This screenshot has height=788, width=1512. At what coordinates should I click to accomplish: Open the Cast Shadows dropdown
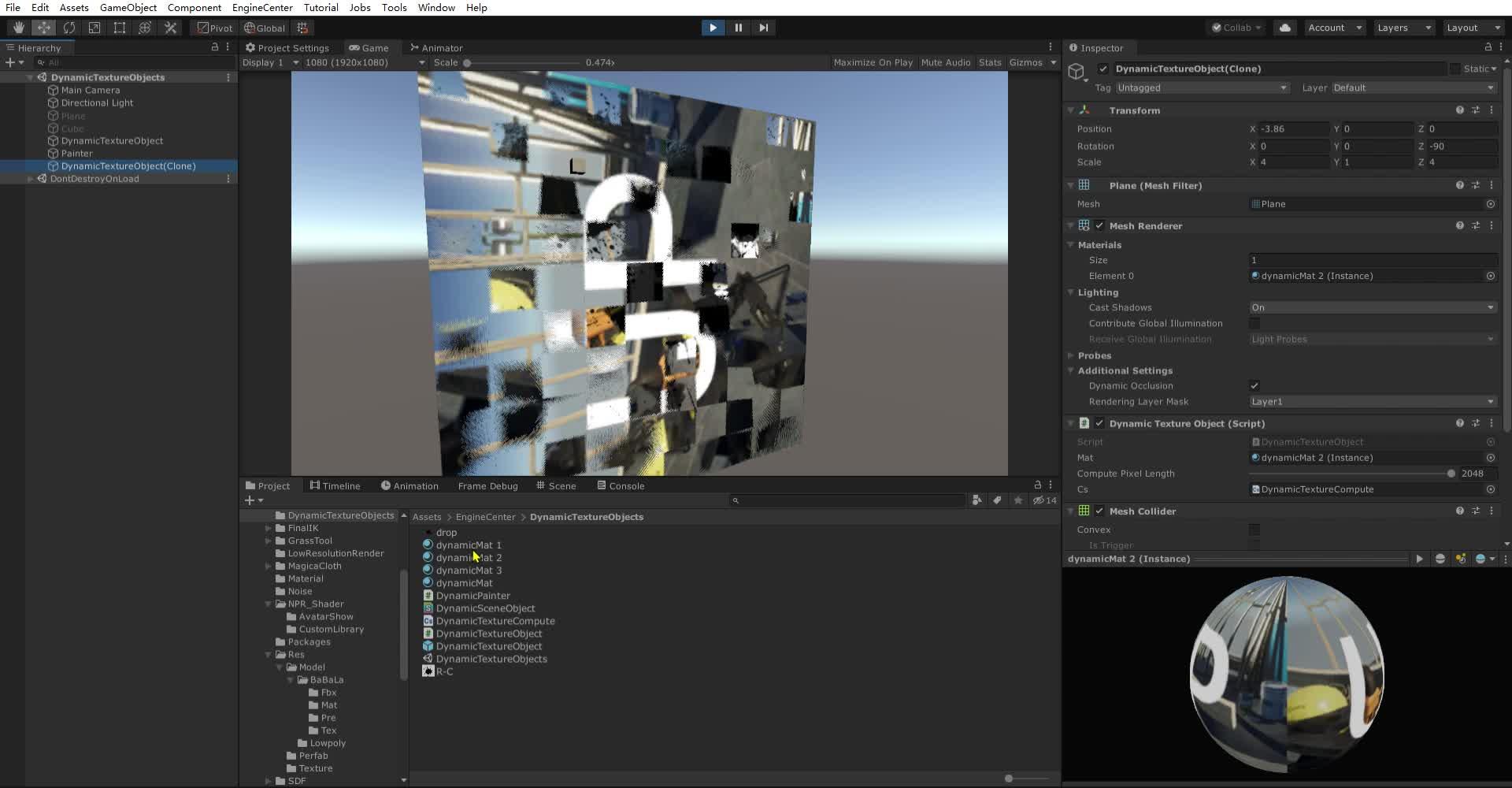coord(1373,307)
